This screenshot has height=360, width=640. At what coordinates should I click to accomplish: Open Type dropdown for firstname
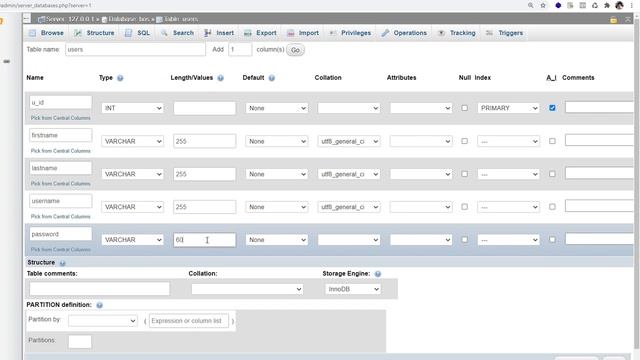coord(133,141)
